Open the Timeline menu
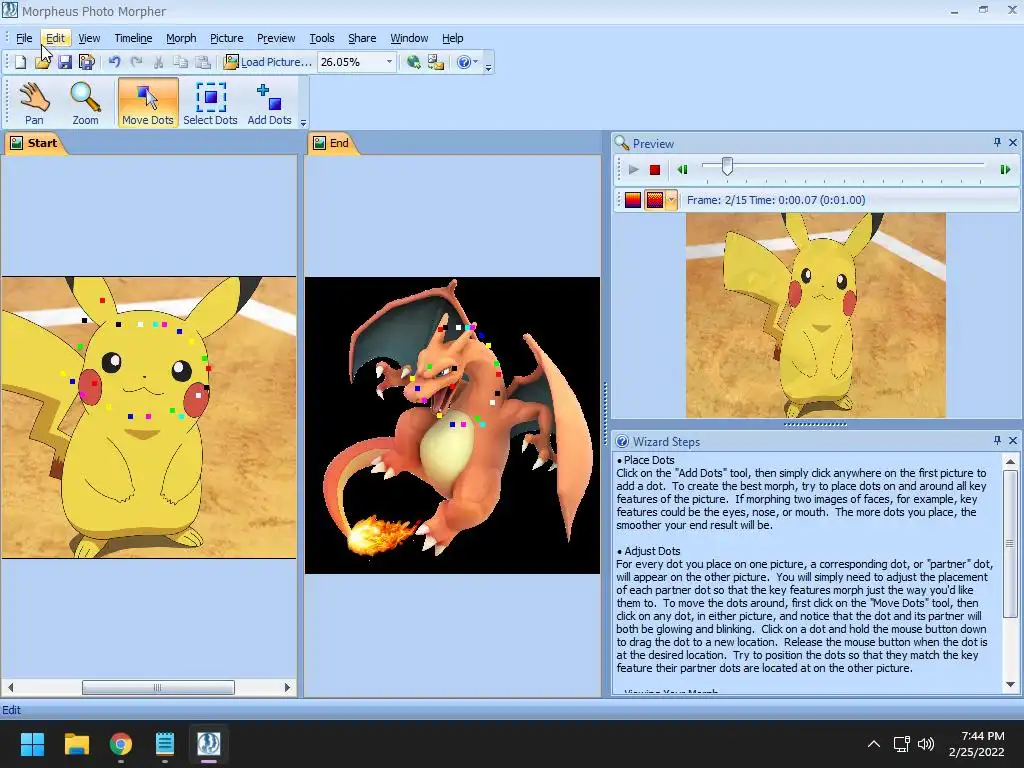 133,38
